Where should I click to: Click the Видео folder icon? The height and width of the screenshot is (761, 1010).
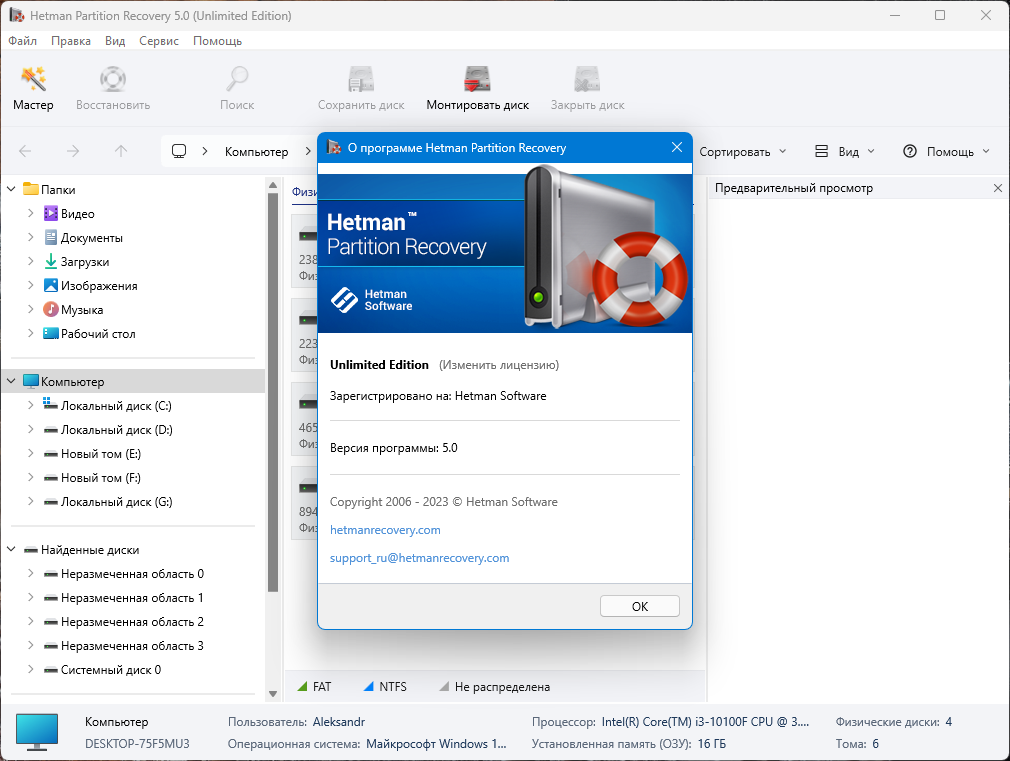coord(51,213)
